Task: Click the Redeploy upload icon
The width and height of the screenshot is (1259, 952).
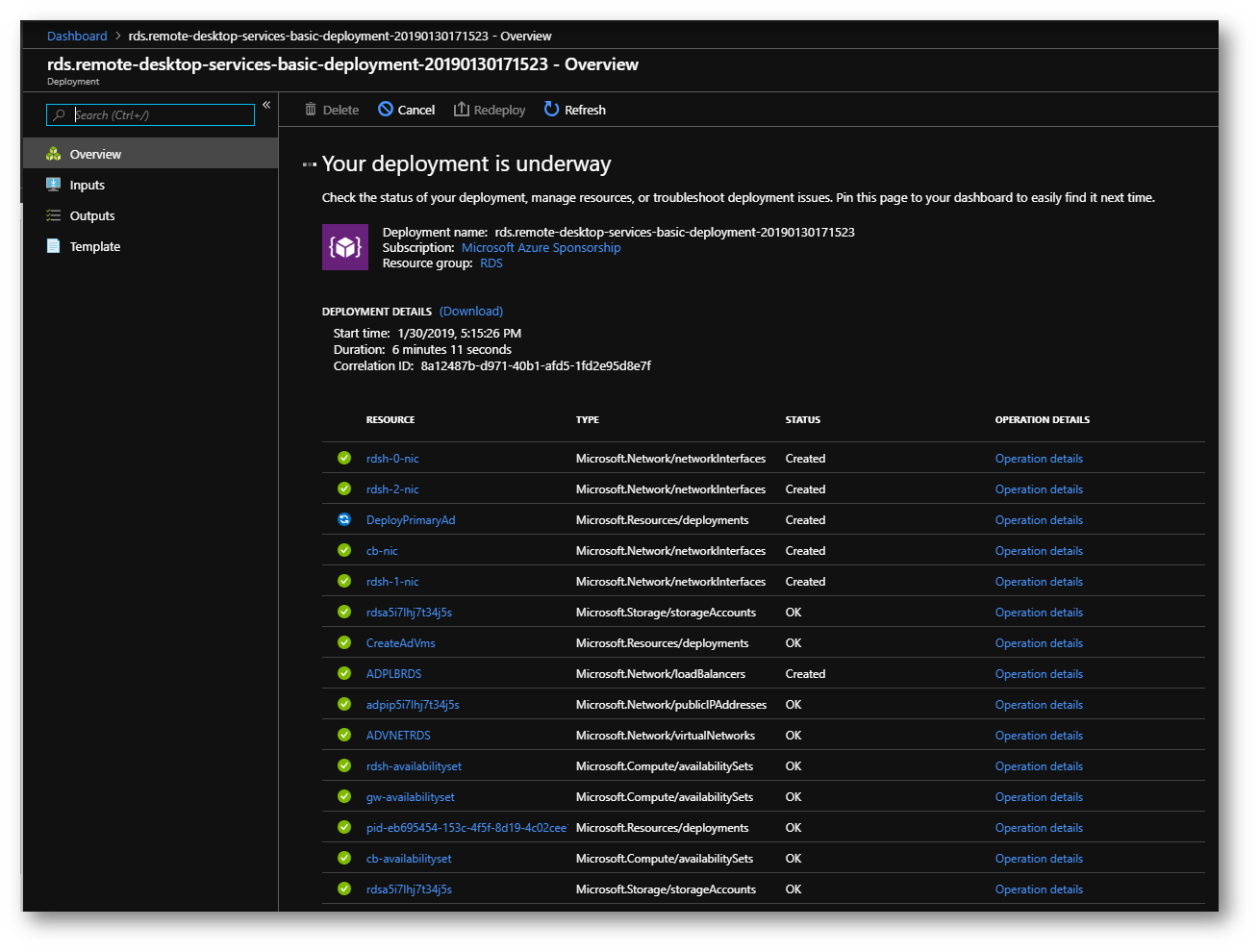Action: (462, 109)
